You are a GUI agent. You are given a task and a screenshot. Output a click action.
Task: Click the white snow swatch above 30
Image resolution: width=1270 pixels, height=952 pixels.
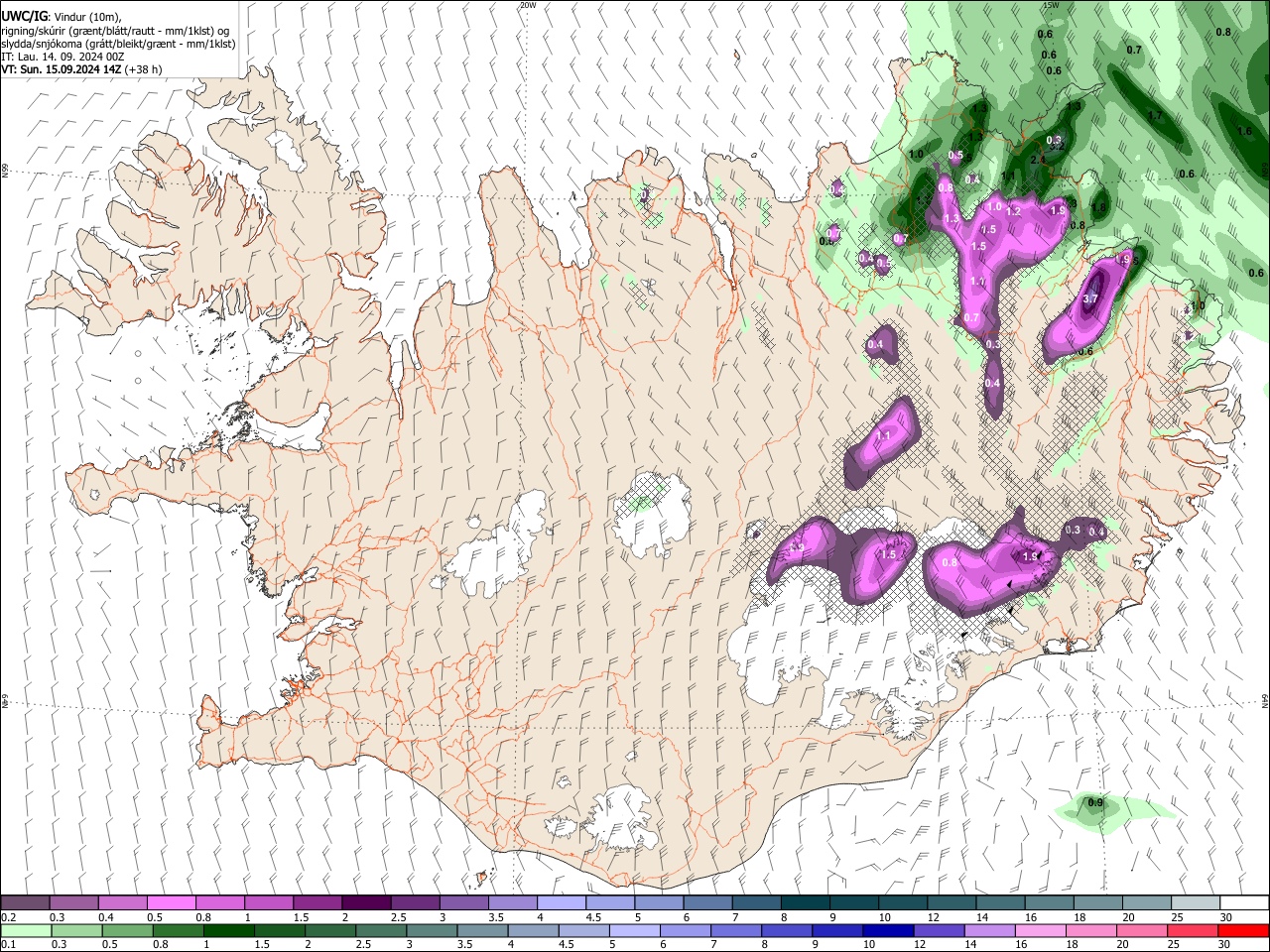pos(1242,902)
